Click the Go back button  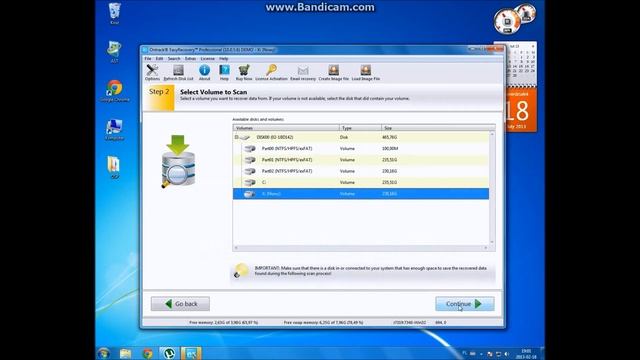coord(180,304)
